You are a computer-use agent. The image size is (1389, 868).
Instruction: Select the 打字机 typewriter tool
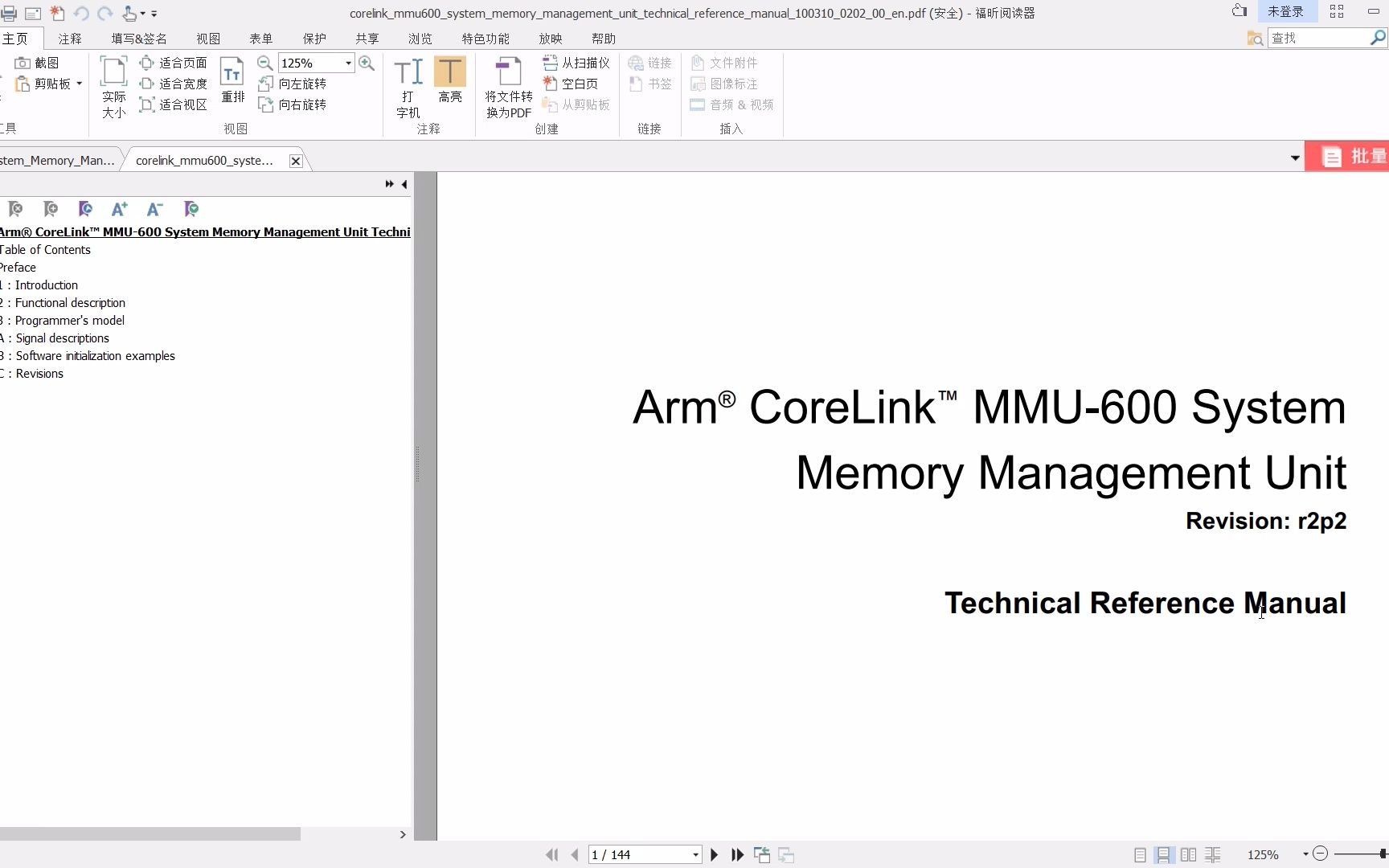point(408,87)
